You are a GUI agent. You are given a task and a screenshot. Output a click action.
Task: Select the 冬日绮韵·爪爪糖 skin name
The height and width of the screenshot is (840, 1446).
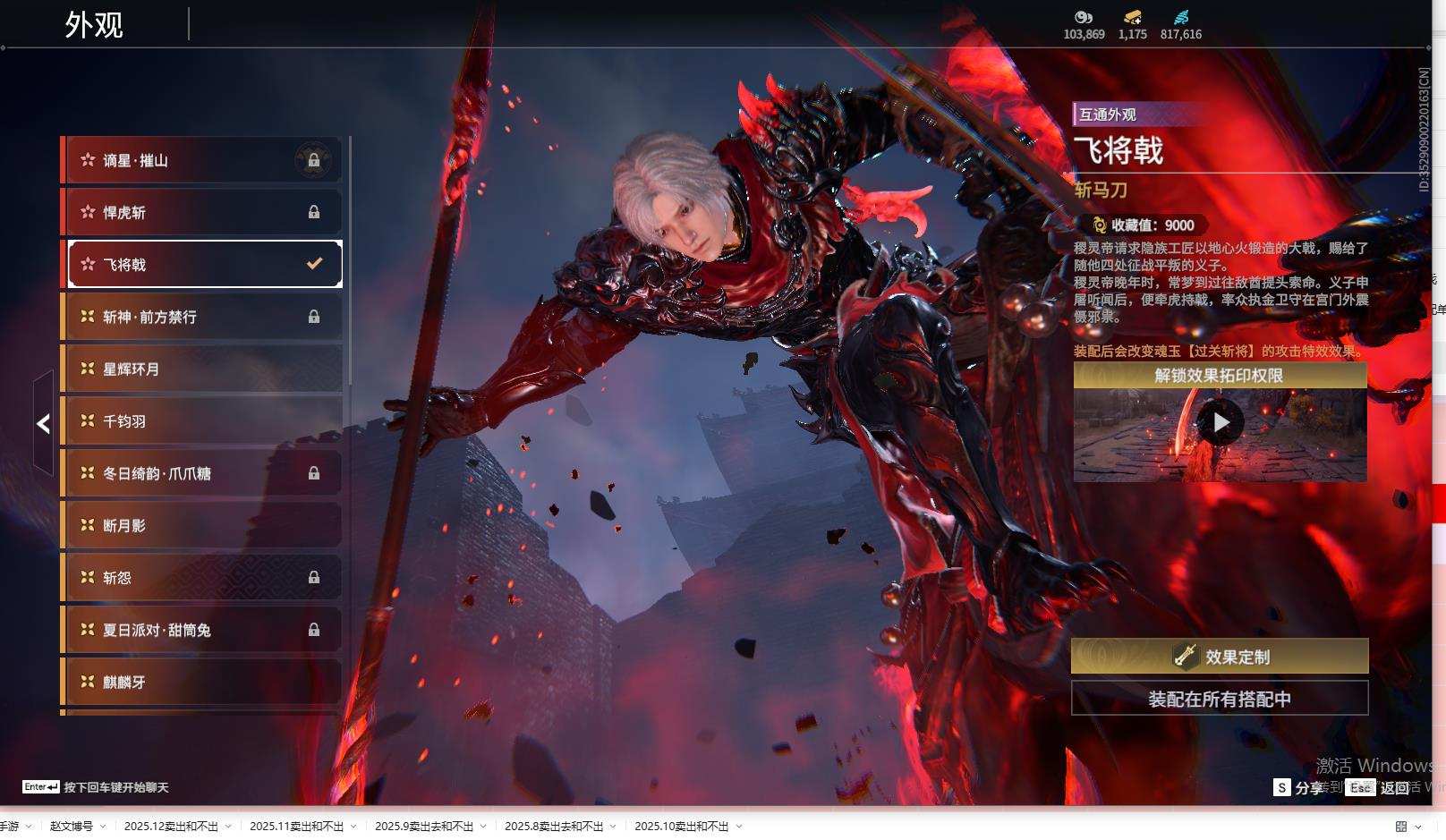pyautogui.click(x=157, y=473)
